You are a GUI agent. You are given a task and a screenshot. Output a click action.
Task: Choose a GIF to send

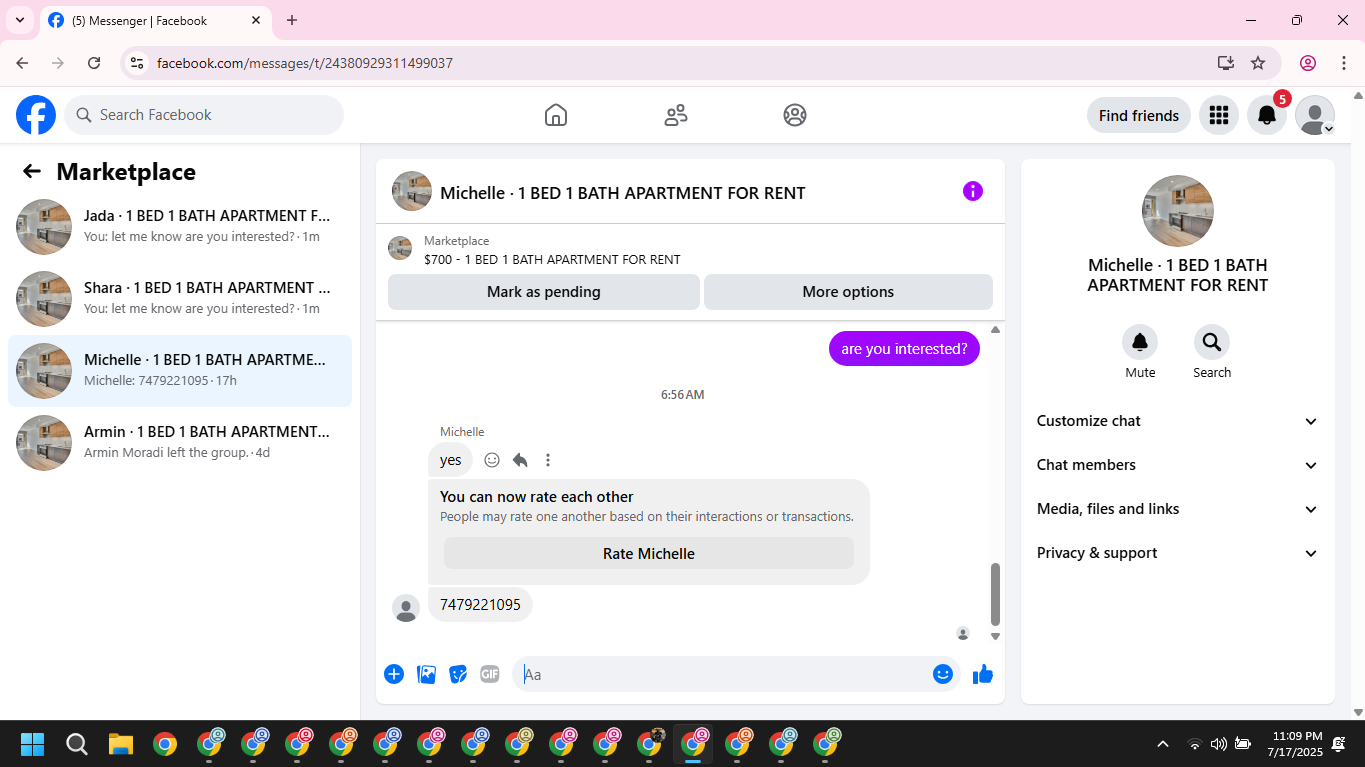click(490, 674)
